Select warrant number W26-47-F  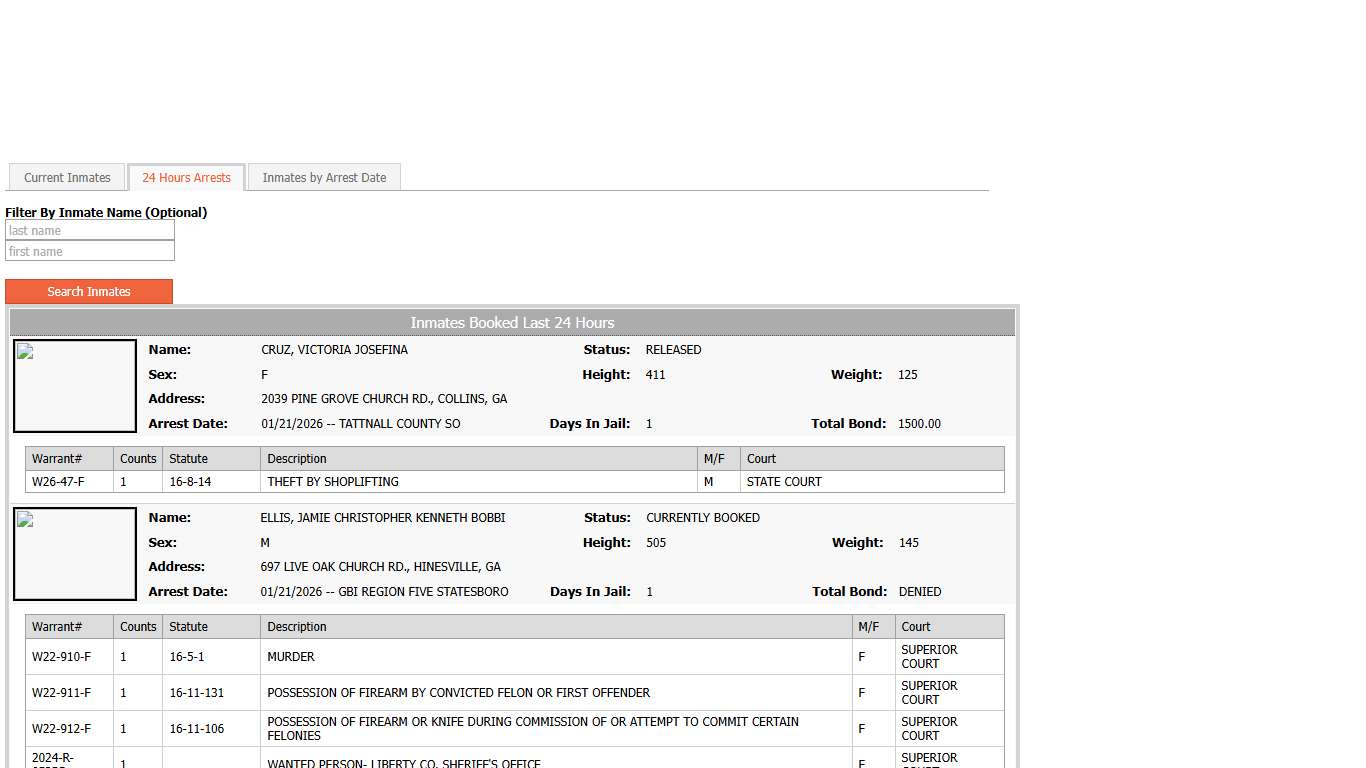58,482
